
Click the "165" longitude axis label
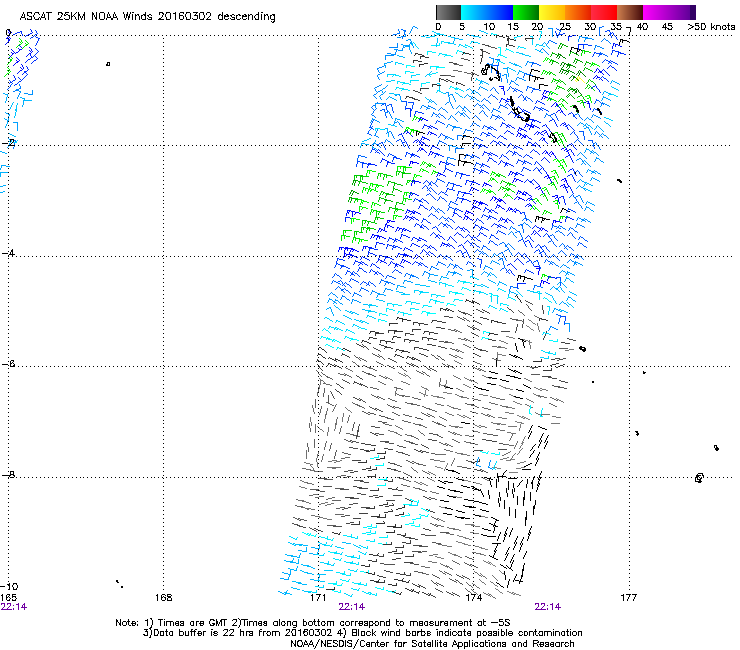pos(8,598)
